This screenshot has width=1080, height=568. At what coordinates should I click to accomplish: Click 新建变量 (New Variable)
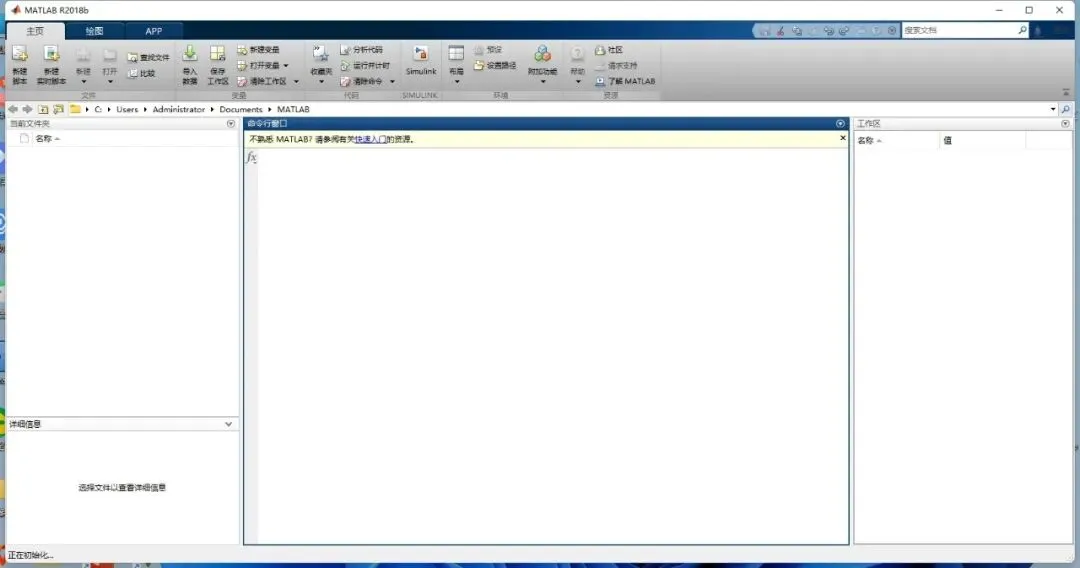tap(258, 50)
